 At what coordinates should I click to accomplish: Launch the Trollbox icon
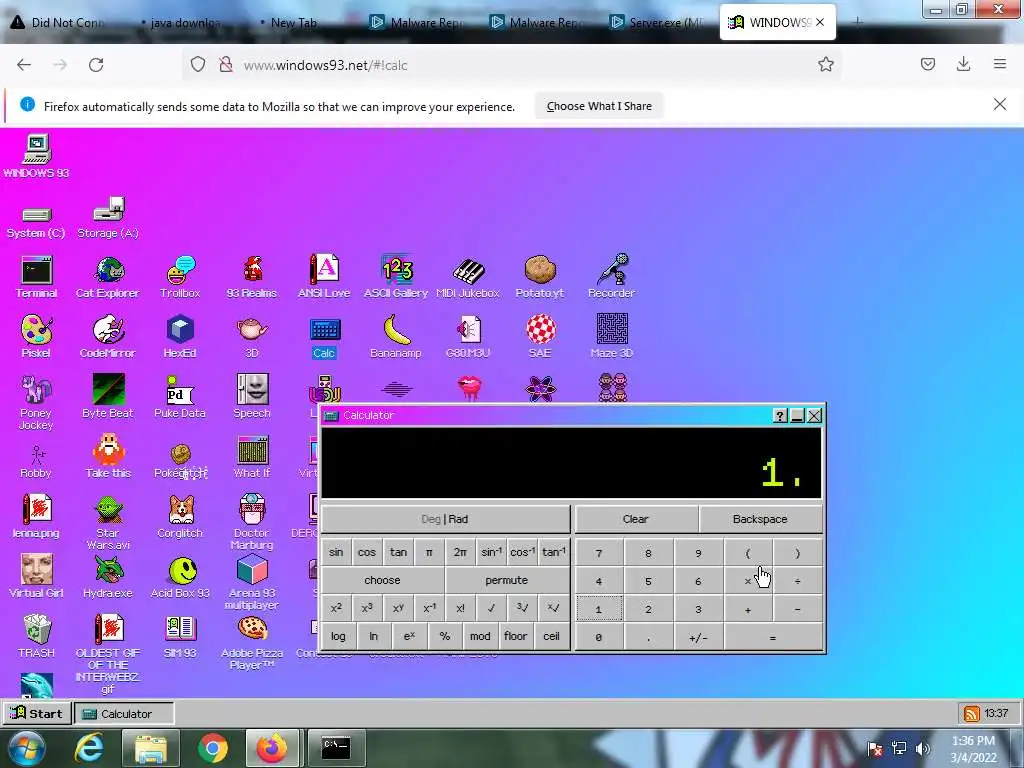180,277
